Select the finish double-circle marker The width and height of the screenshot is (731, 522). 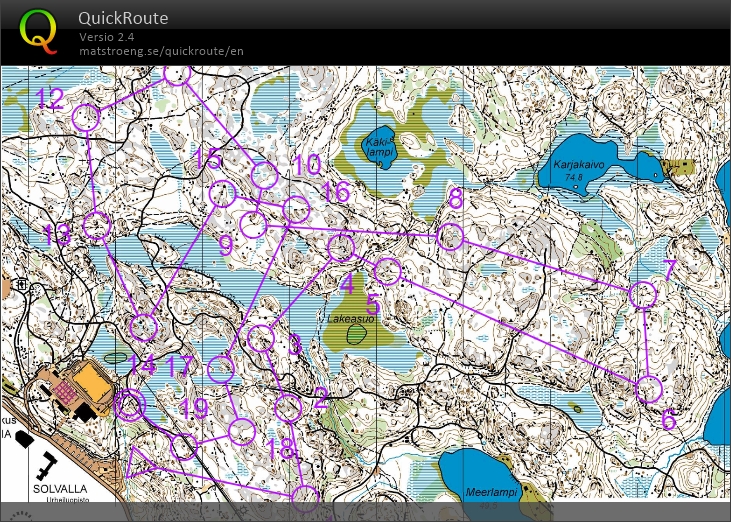coord(130,403)
